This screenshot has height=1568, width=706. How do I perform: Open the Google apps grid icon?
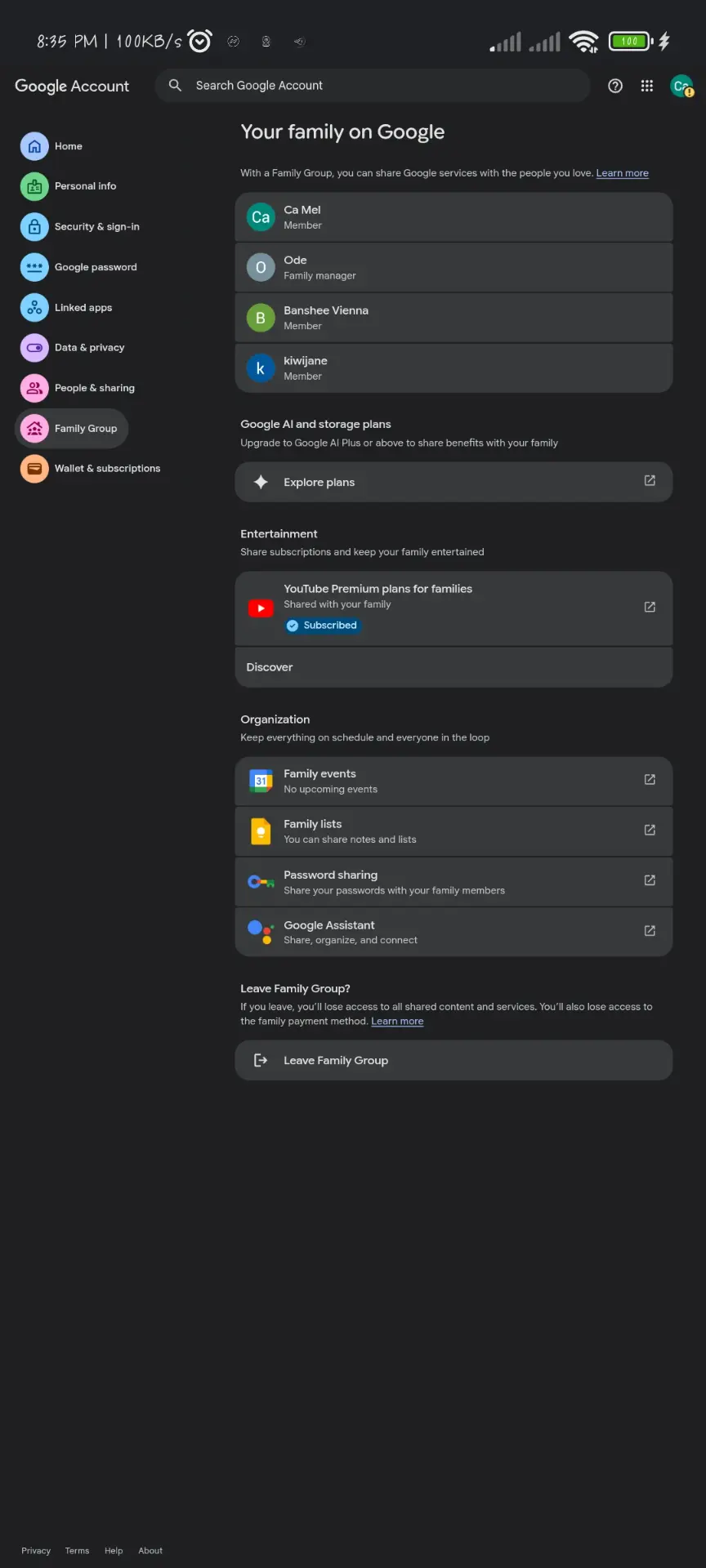[647, 86]
